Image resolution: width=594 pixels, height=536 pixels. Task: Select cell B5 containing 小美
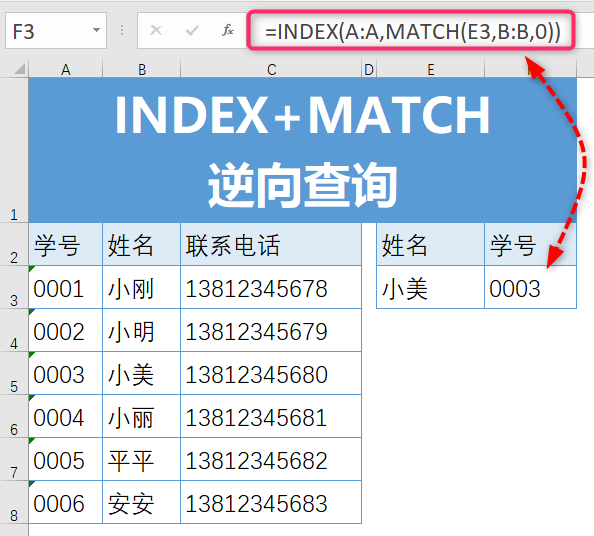(x=142, y=373)
